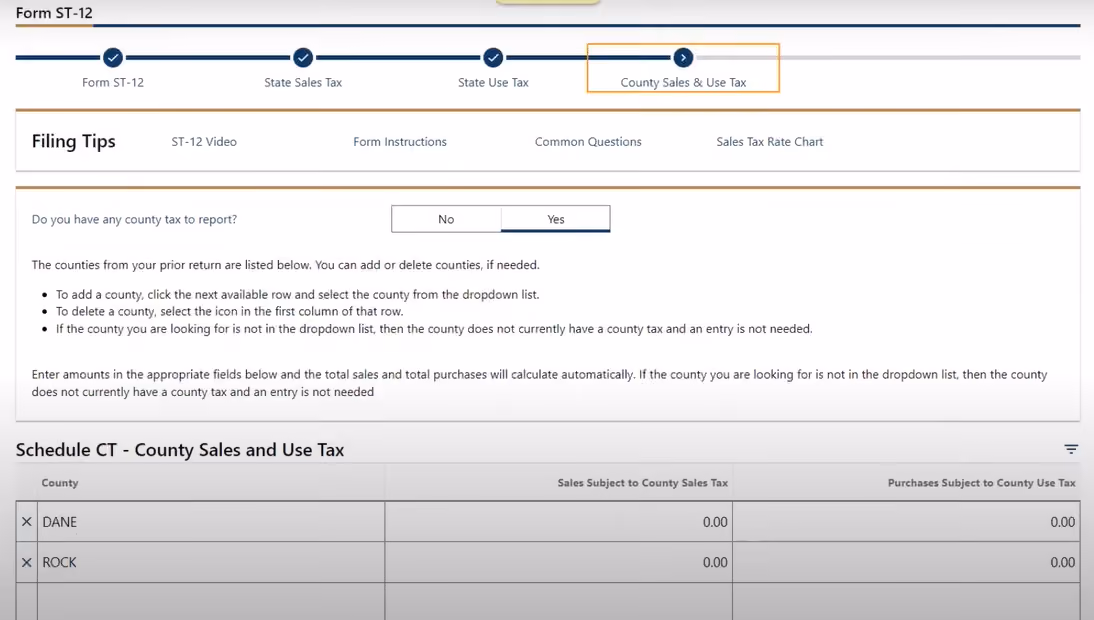Edit DANE sales subject to county sales tax
1094x620 pixels.
[x=558, y=522]
